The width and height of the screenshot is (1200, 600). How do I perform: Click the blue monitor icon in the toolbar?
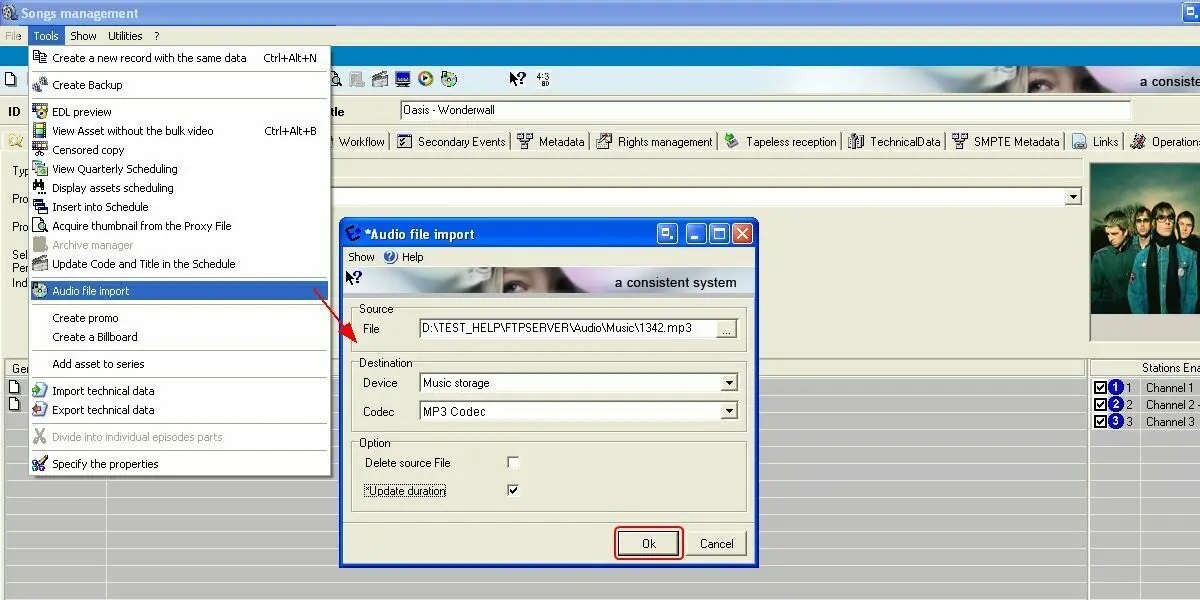[403, 79]
